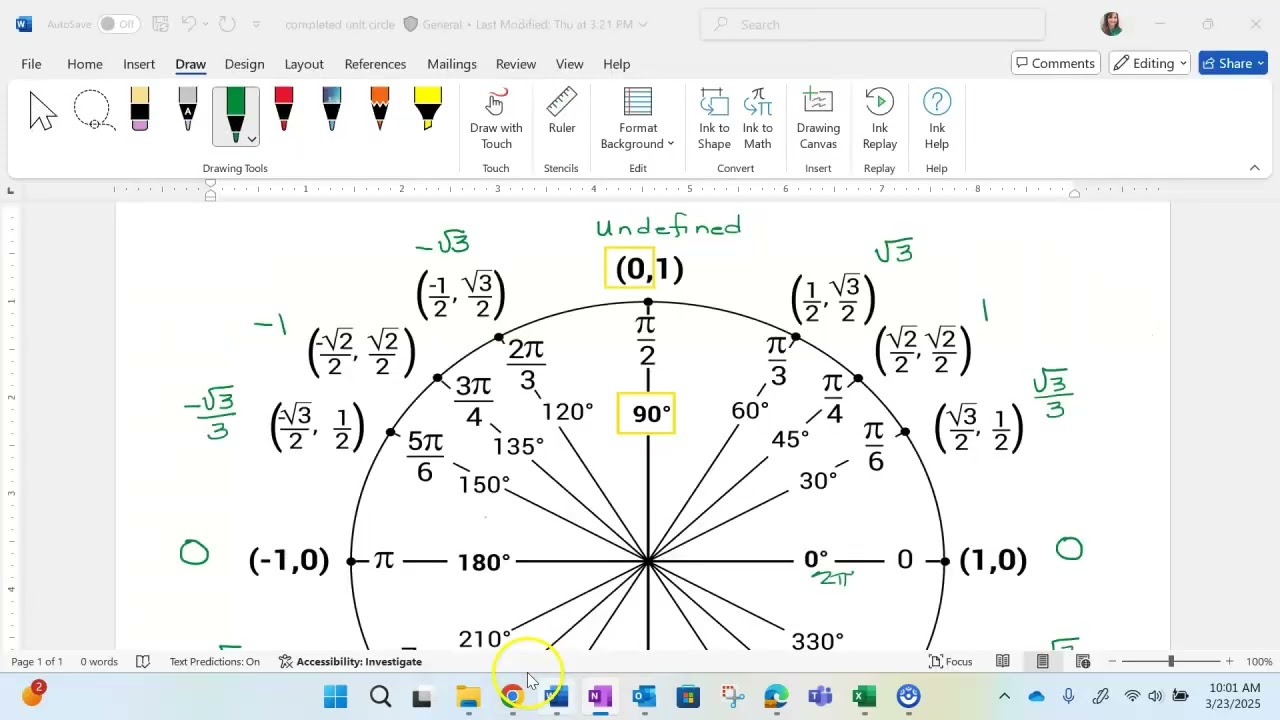Choose the arrow Select tool
The height and width of the screenshot is (720, 1280).
tap(43, 111)
